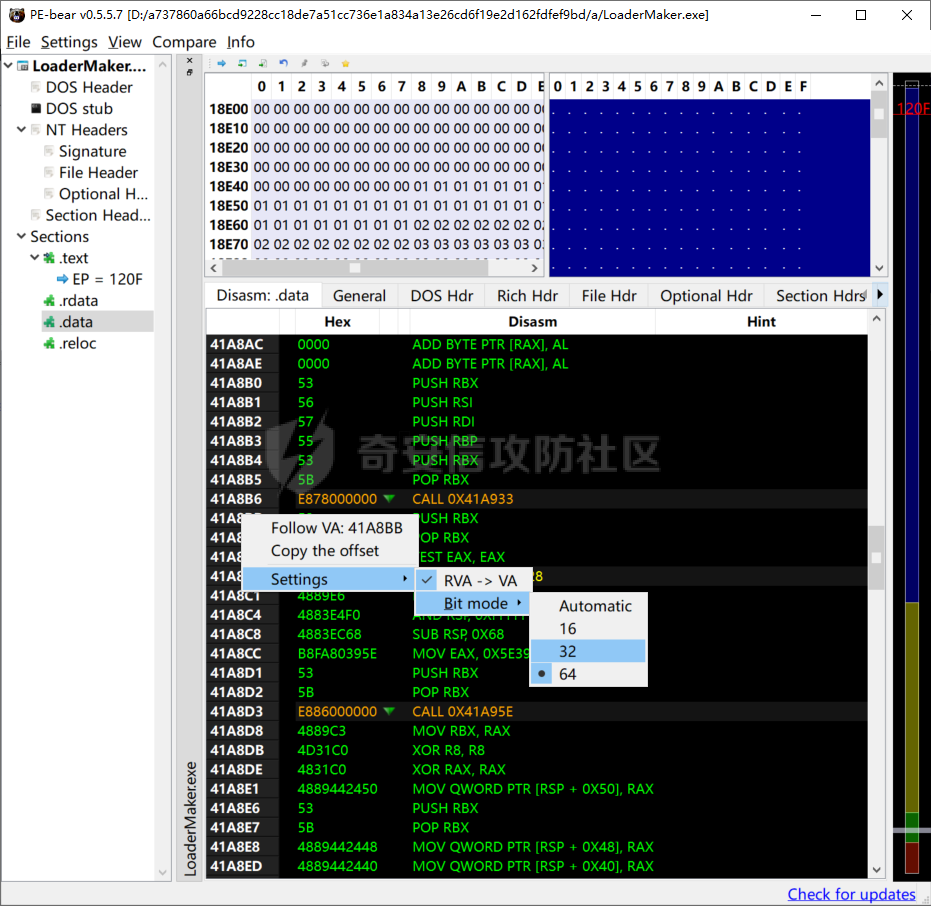The height and width of the screenshot is (906, 931).
Task: Click Copy the offset in context menu
Action: [325, 551]
